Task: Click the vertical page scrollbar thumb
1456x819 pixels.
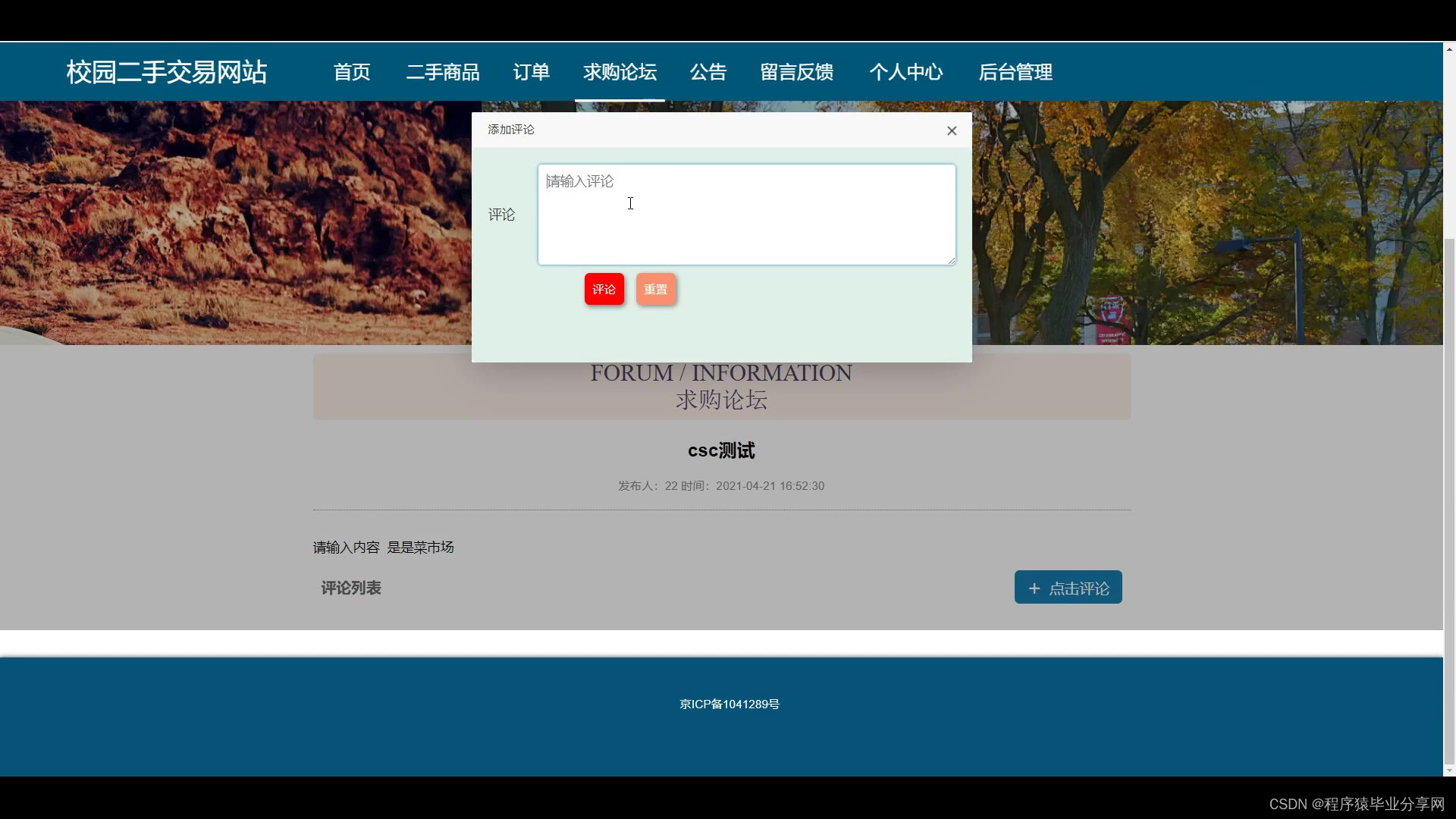Action: (x=1449, y=500)
